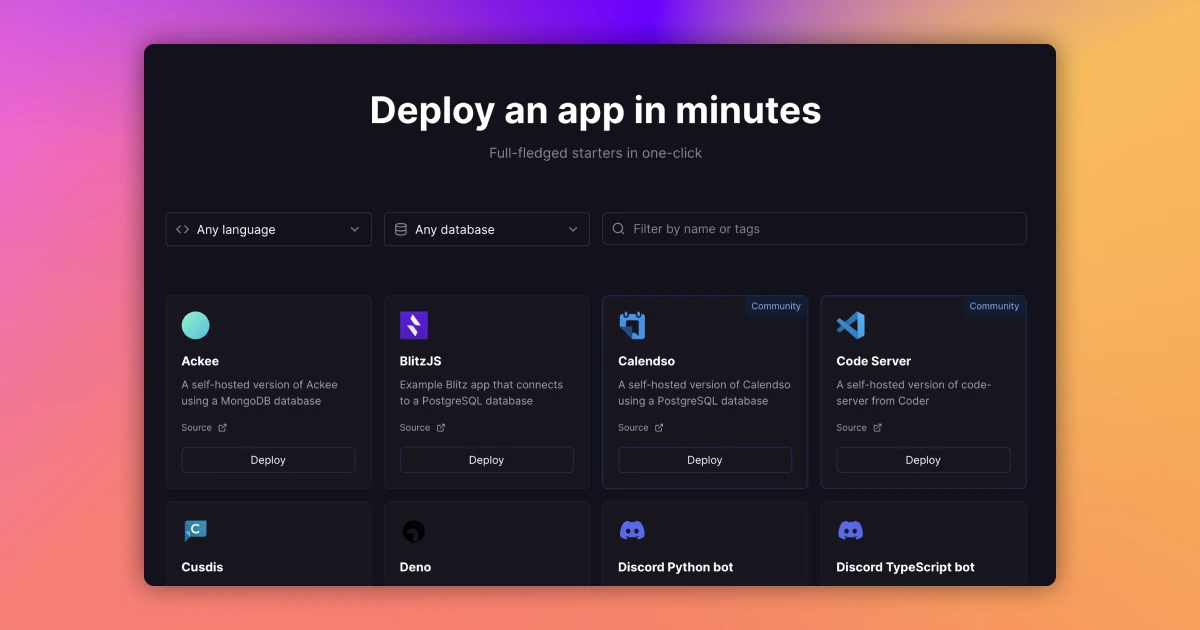Open the Any language dropdown
The image size is (1200, 630).
pyautogui.click(x=268, y=229)
